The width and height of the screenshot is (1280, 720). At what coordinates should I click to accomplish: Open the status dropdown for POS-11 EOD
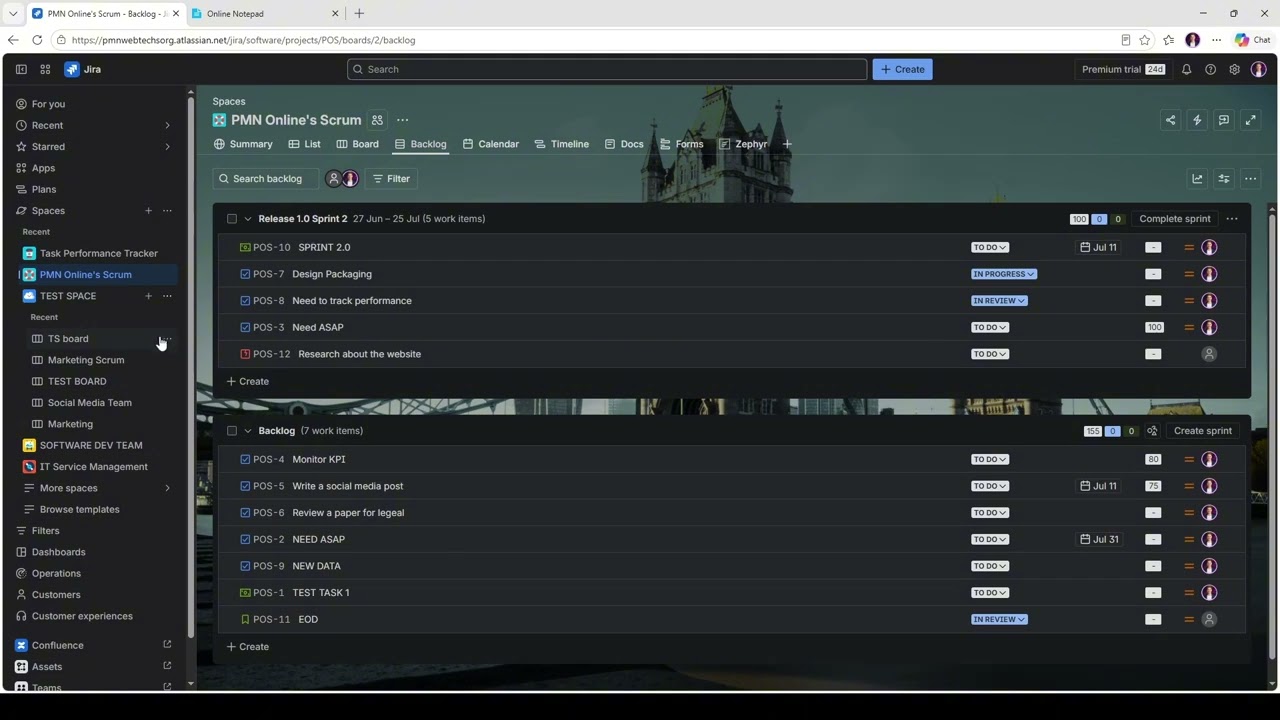[x=999, y=620]
